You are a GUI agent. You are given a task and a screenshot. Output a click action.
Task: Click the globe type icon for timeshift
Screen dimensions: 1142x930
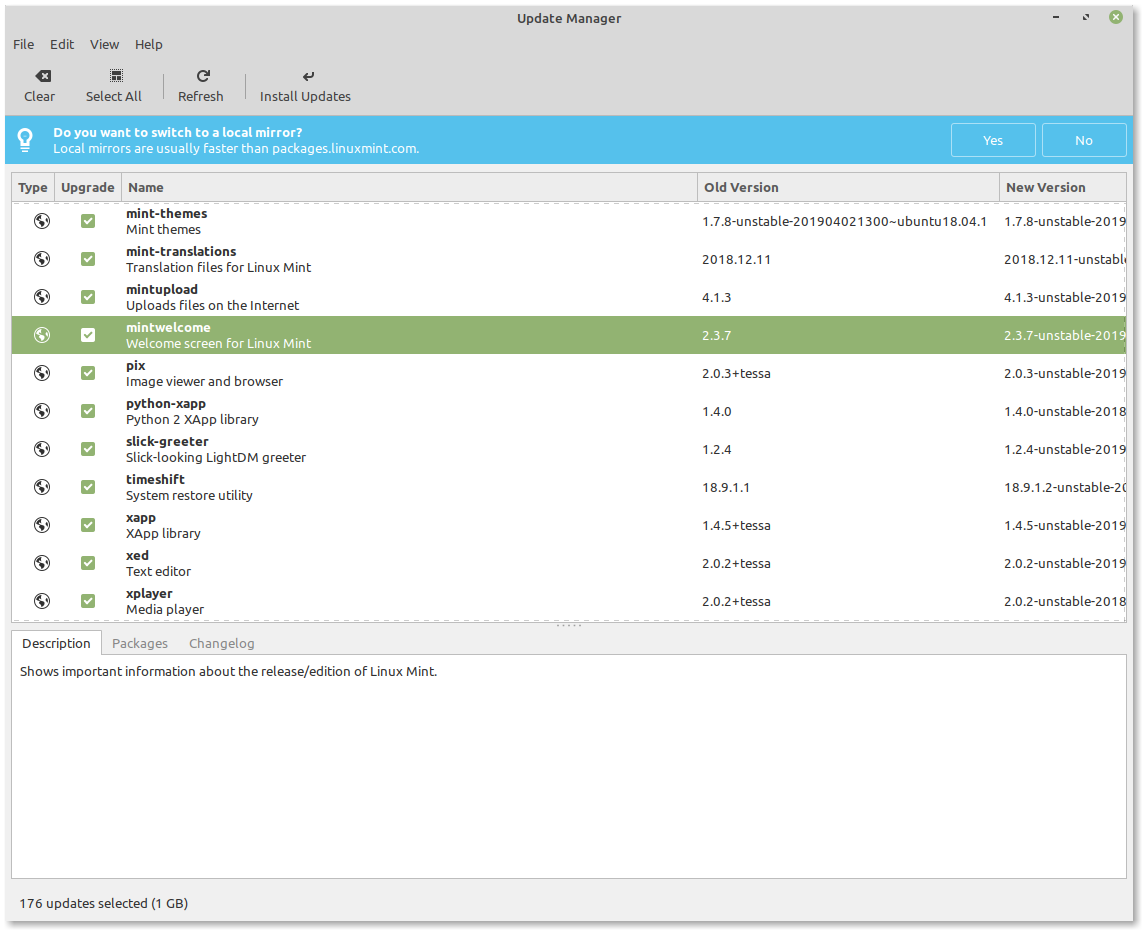tap(42, 486)
